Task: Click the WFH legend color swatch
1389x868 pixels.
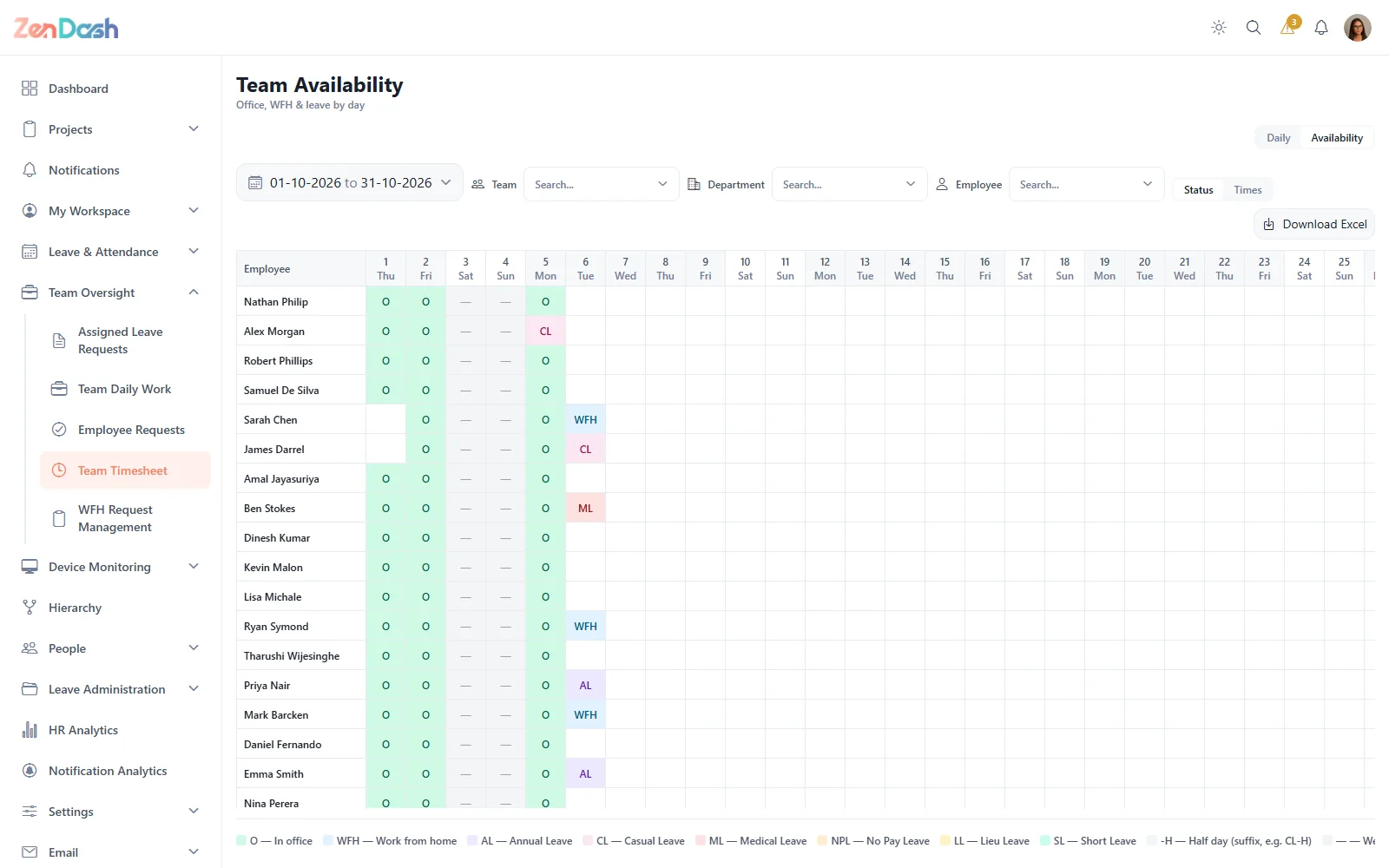Action: coord(328,840)
